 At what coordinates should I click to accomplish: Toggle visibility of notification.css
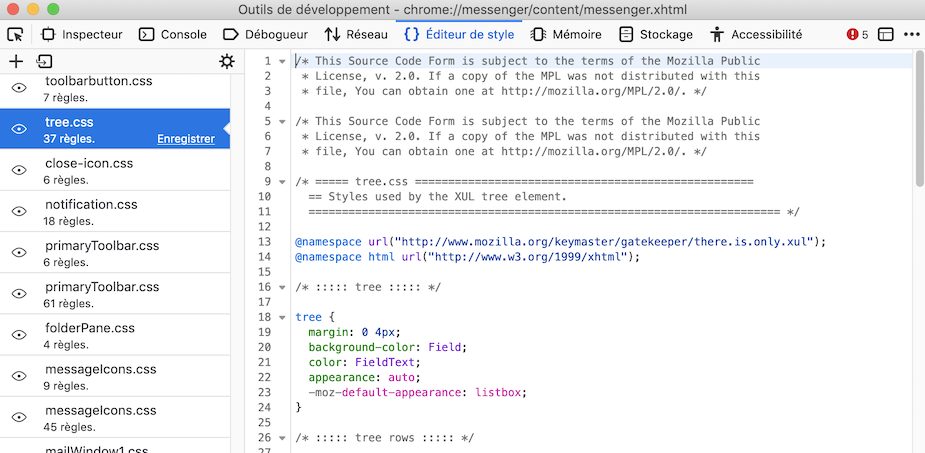pos(19,211)
